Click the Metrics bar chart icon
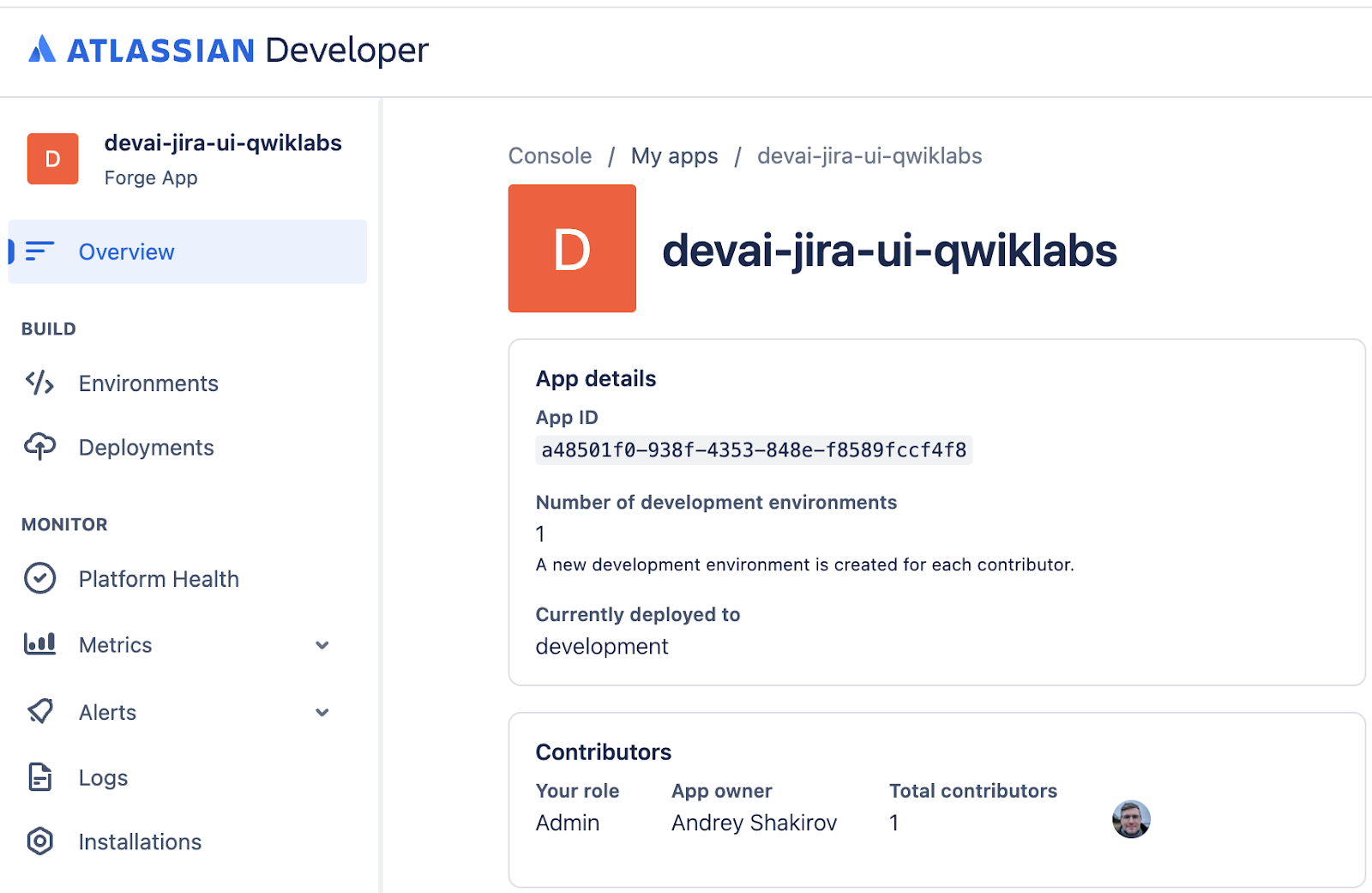 (x=39, y=644)
